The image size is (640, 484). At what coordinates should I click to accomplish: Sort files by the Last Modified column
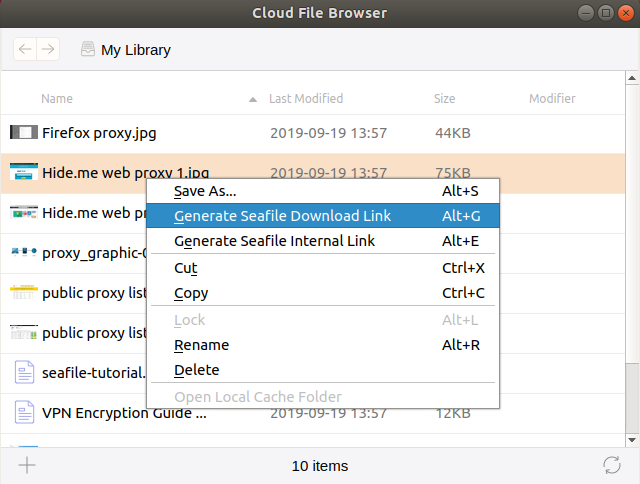[306, 99]
